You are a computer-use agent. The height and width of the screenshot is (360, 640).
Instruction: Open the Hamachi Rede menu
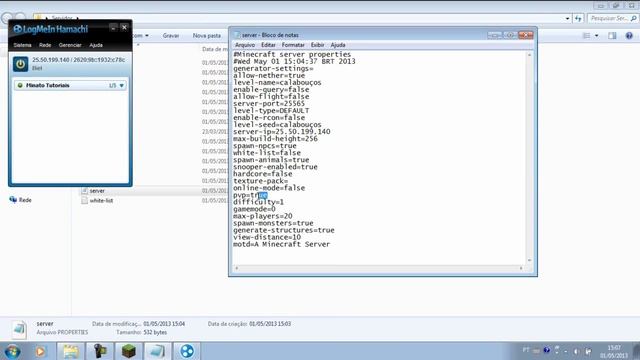[x=45, y=45]
